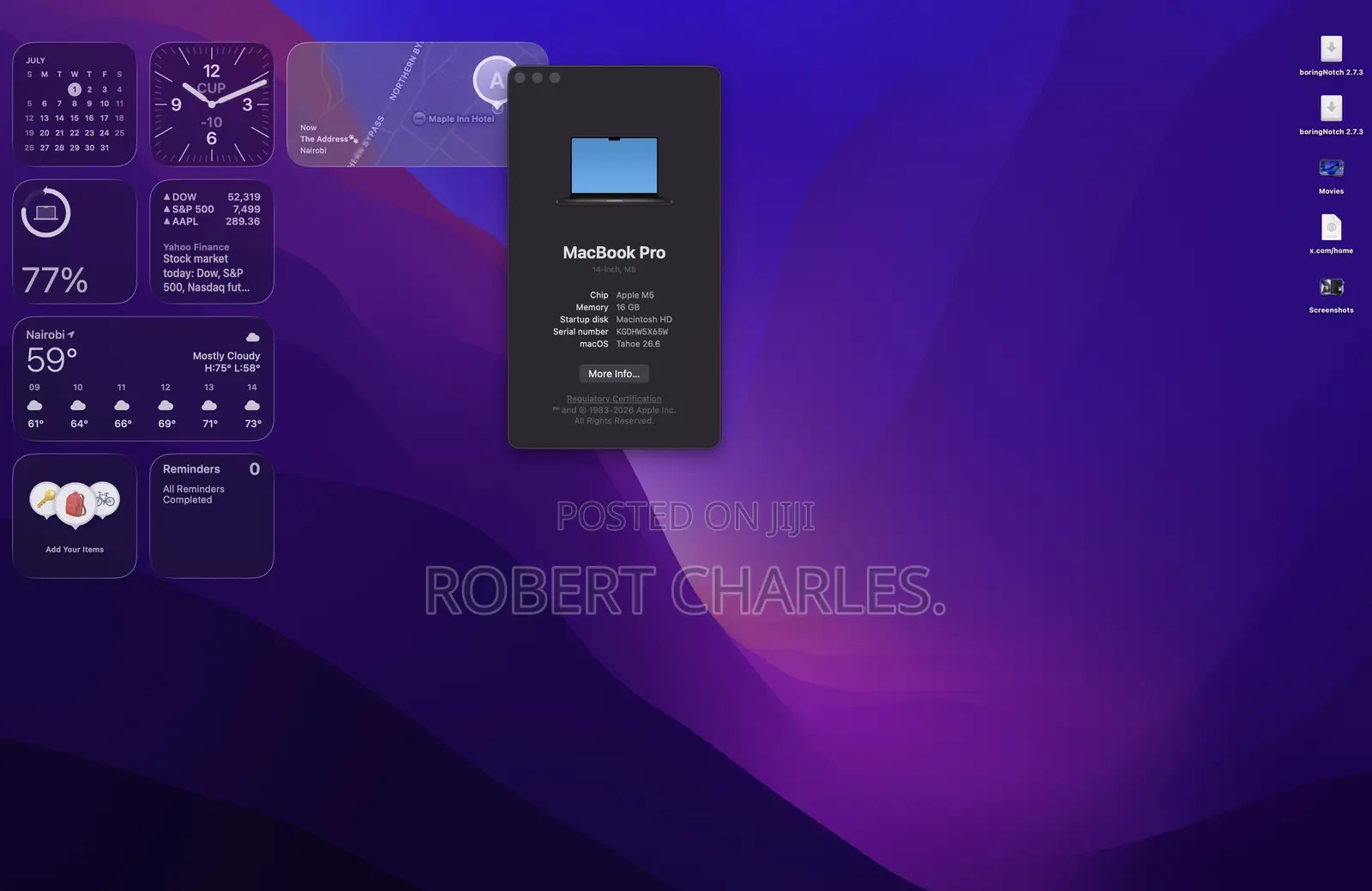Click the Maple Inn Hotel map pin
The image size is (1372, 891).
(419, 118)
